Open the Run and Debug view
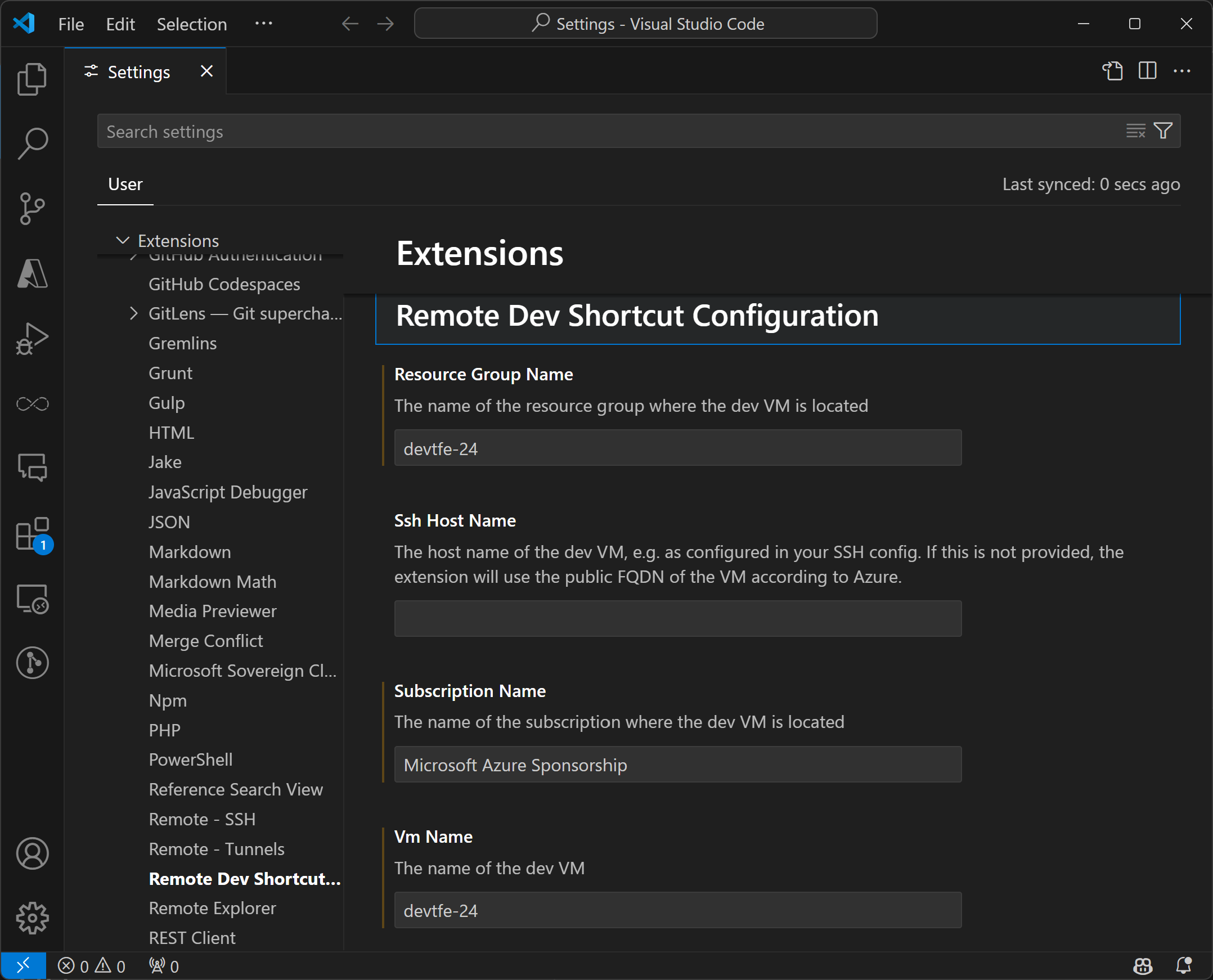1213x980 pixels. click(x=32, y=339)
